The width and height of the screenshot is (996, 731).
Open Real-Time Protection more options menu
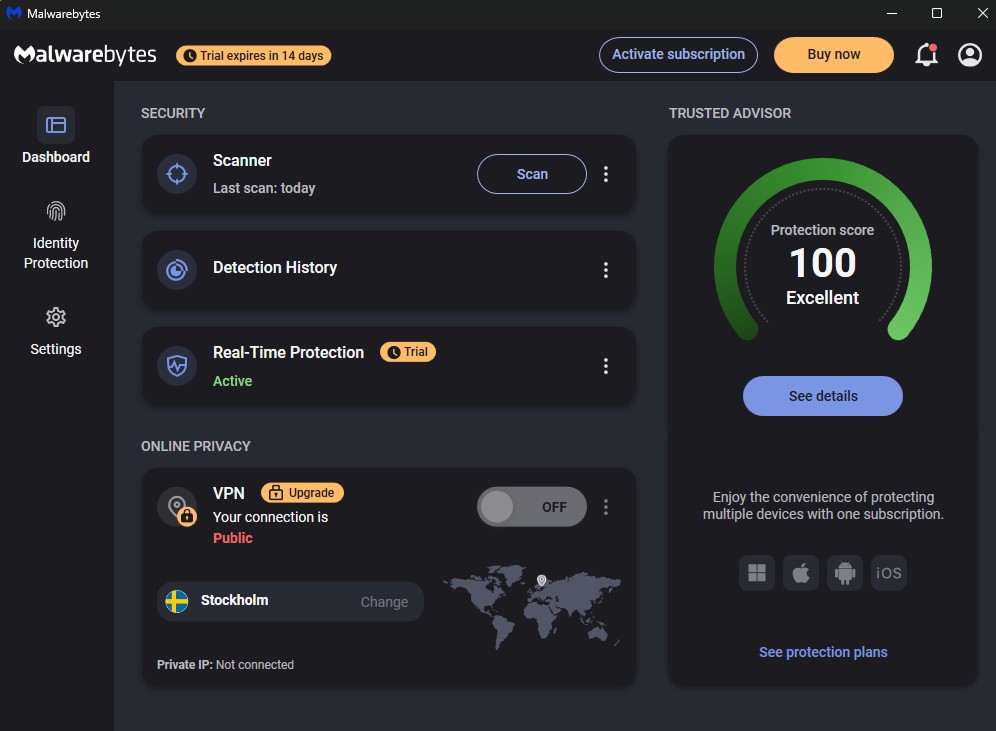coord(606,366)
